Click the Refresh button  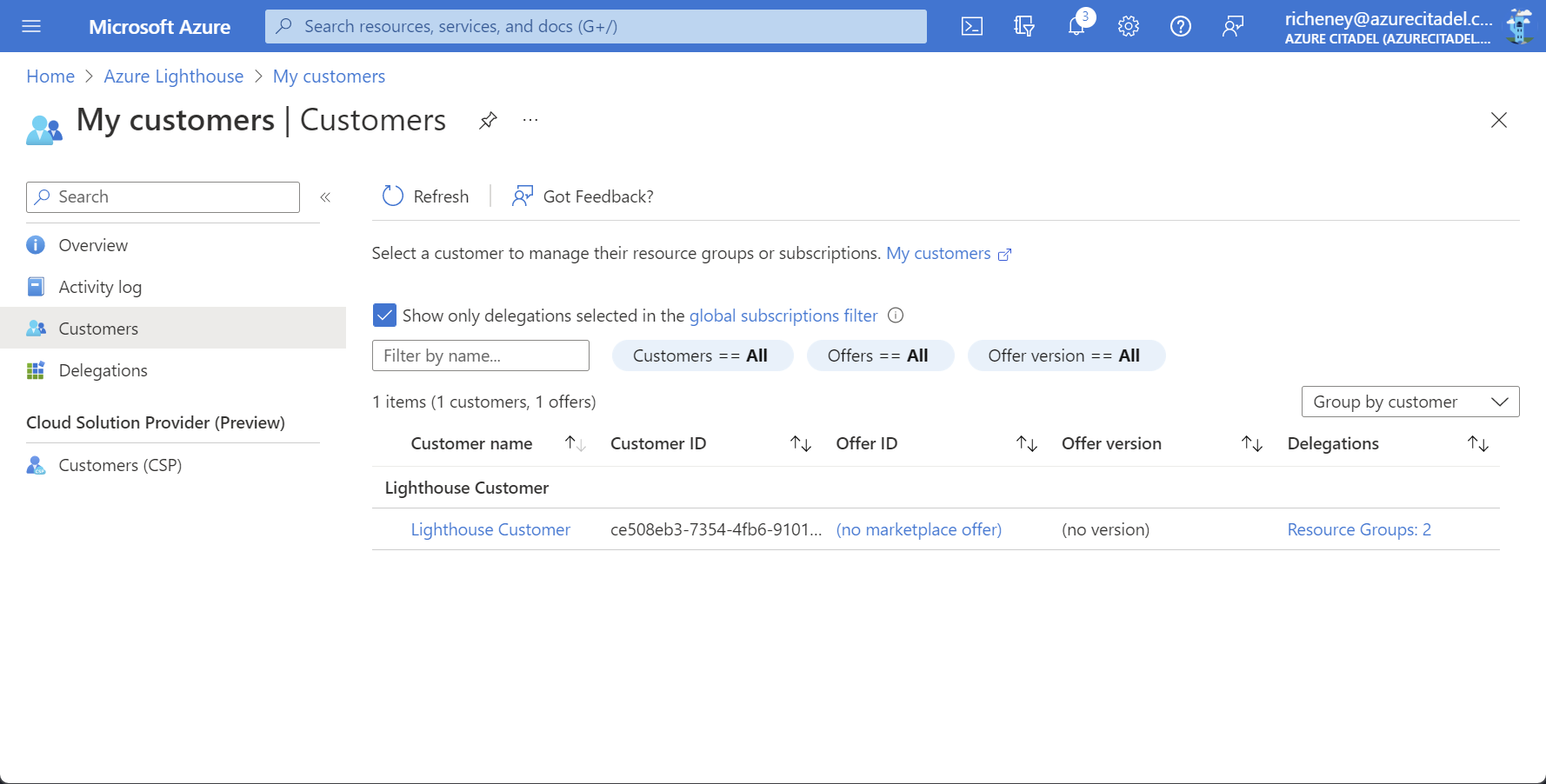[426, 196]
